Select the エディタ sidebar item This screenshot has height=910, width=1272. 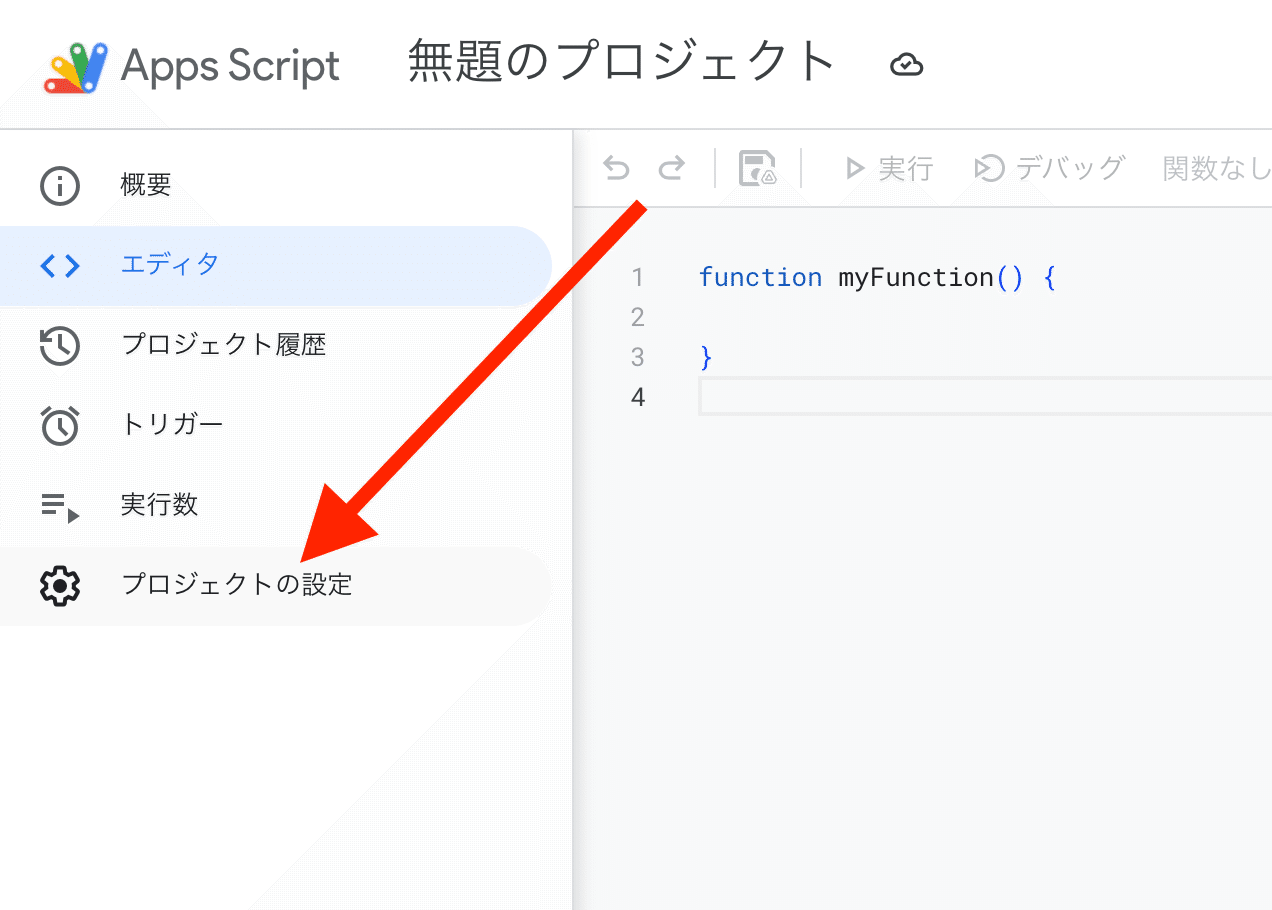(275, 265)
